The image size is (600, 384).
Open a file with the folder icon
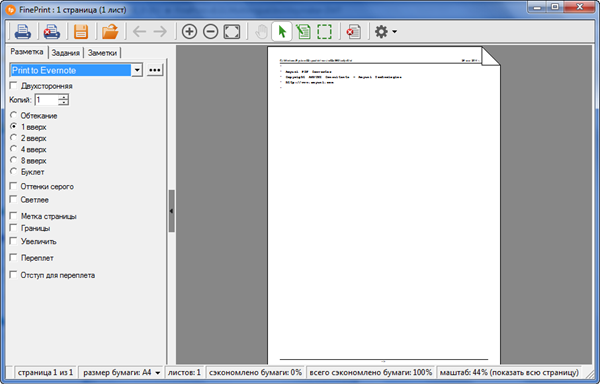tap(110, 31)
